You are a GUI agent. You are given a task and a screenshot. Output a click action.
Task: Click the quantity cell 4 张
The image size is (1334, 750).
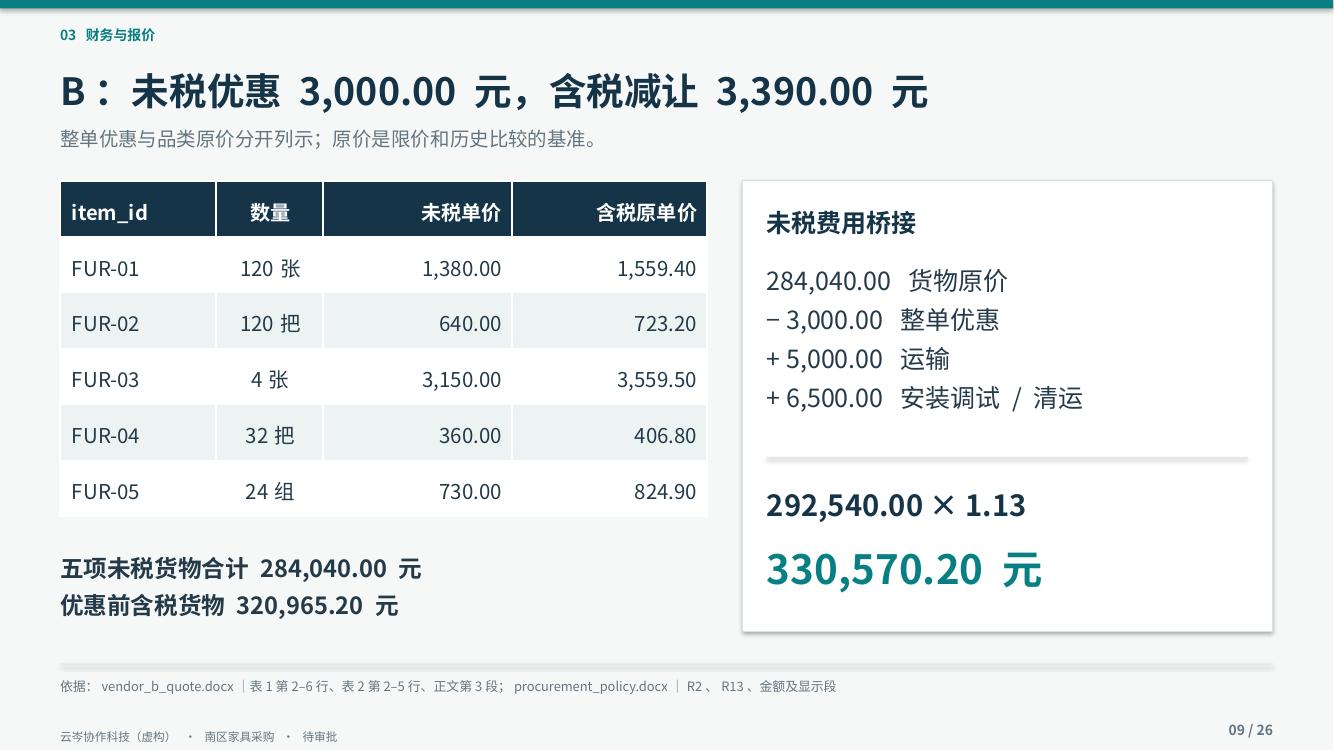(270, 379)
